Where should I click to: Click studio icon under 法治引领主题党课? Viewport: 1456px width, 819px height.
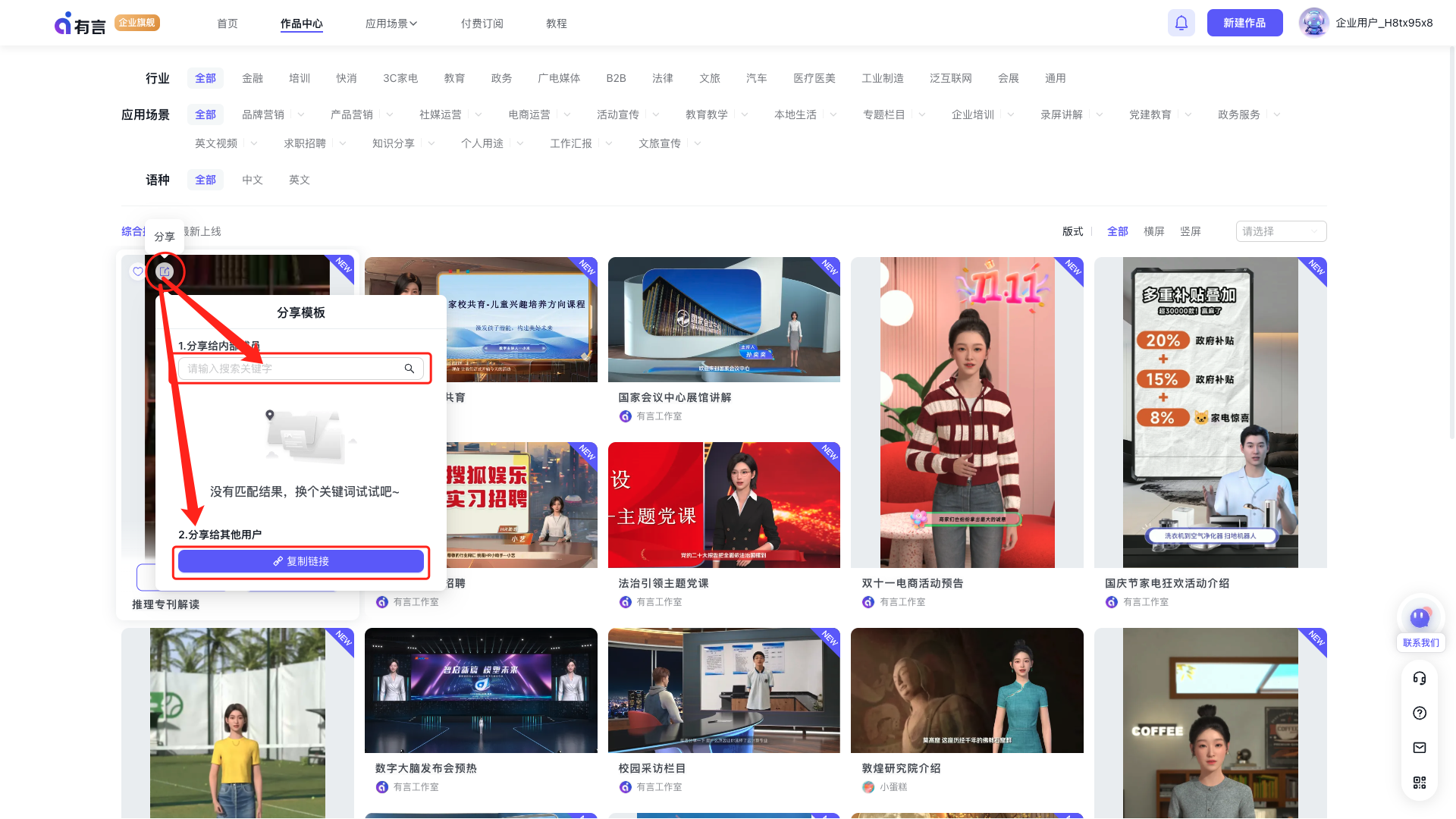(626, 602)
